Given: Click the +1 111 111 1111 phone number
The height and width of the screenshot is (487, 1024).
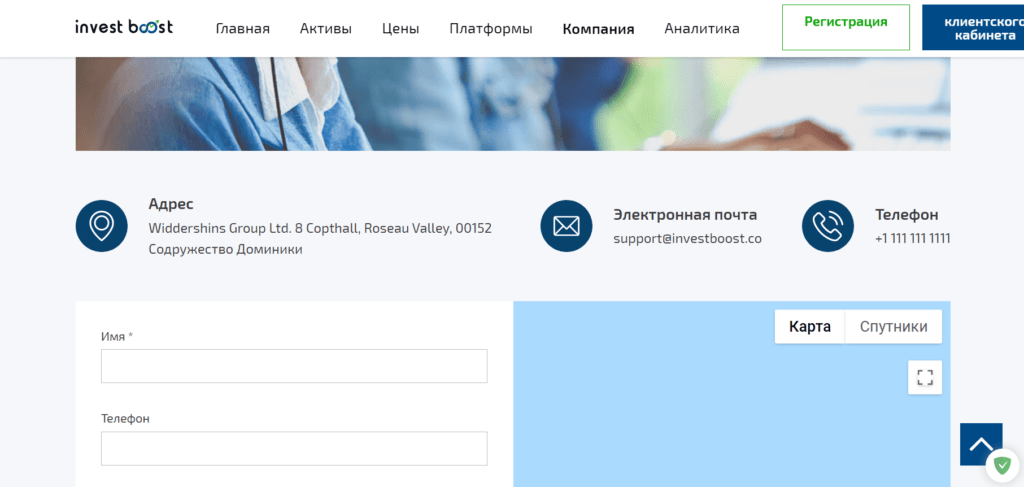Looking at the screenshot, I should 912,238.
